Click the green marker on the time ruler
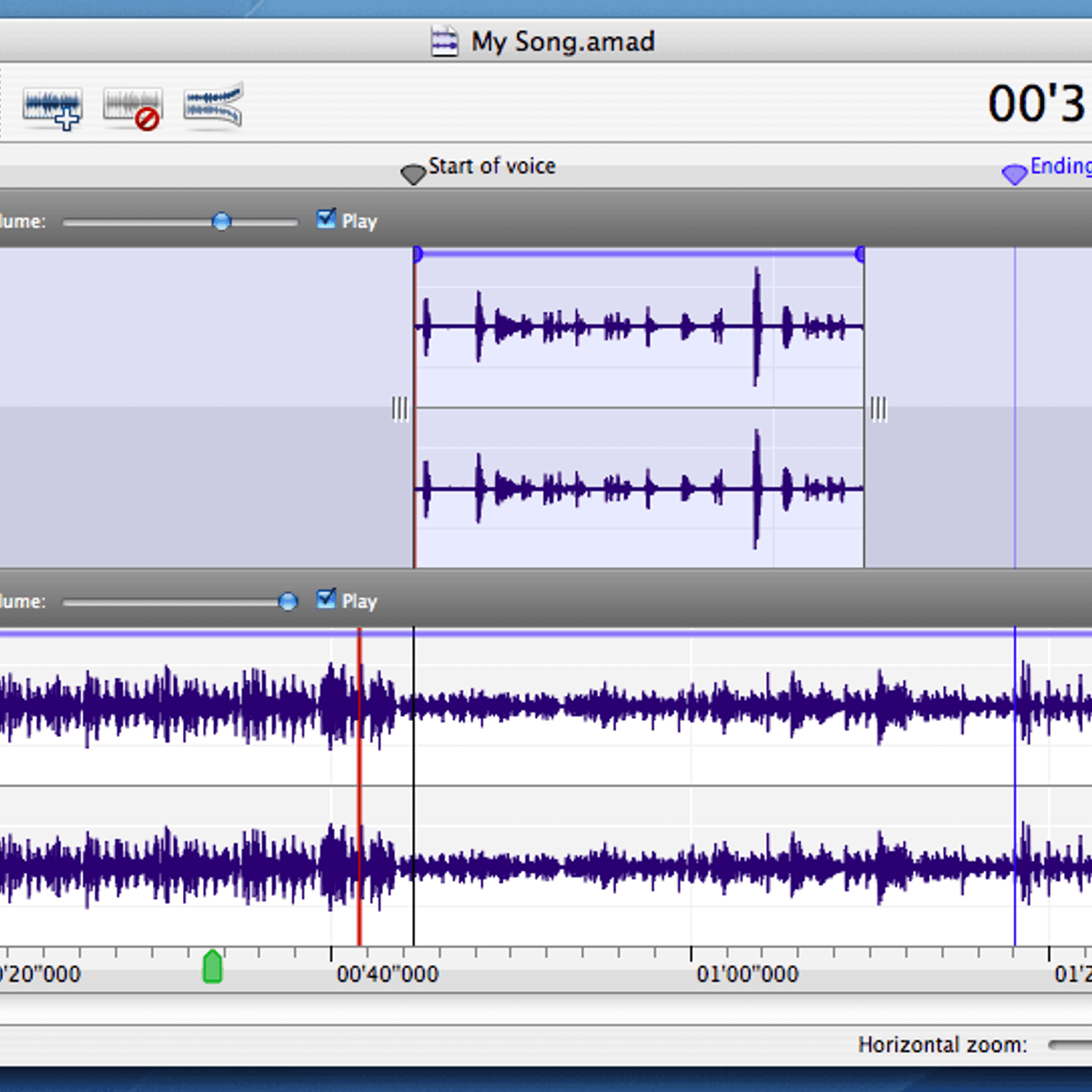 [212, 966]
